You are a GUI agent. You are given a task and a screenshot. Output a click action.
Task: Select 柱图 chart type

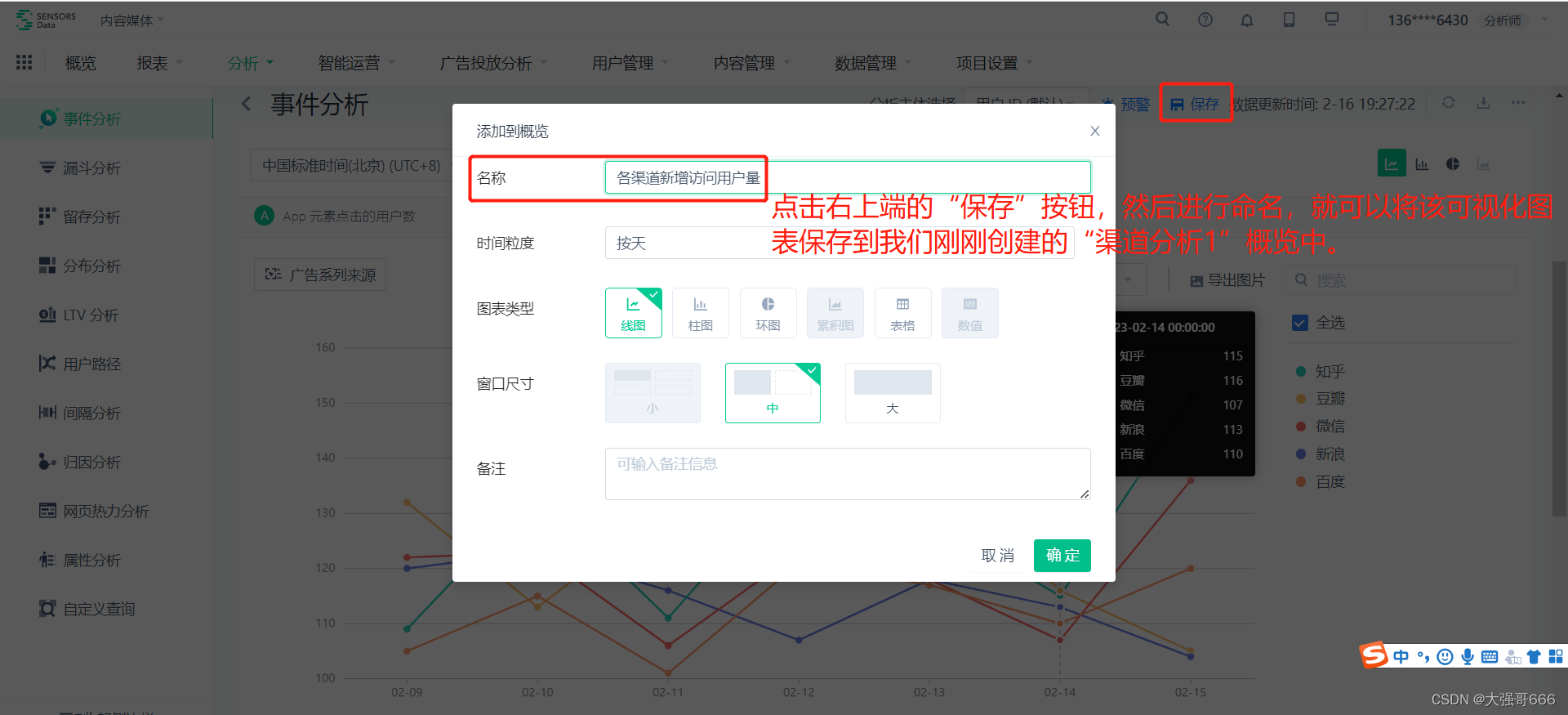tap(701, 313)
